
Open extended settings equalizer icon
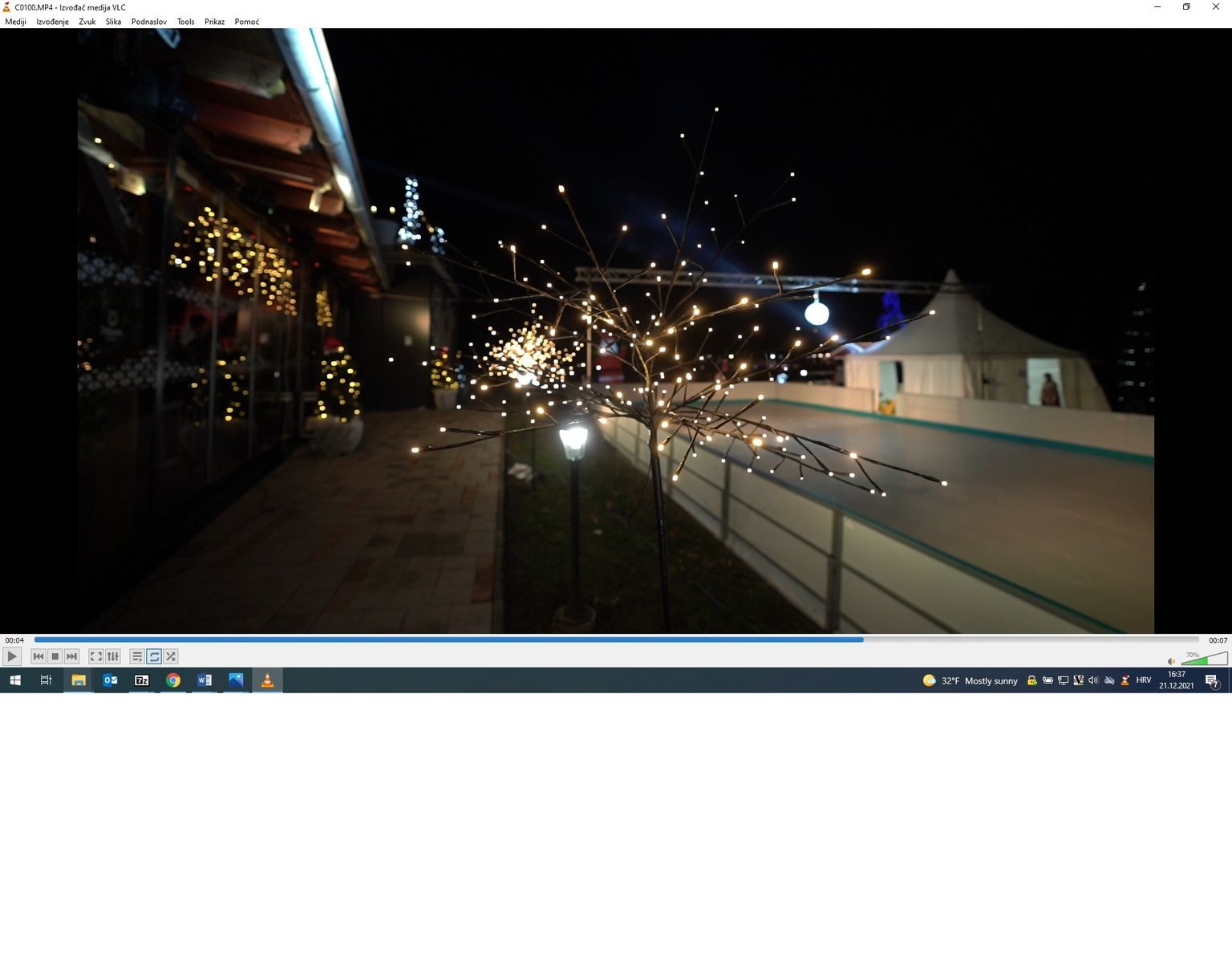click(113, 656)
